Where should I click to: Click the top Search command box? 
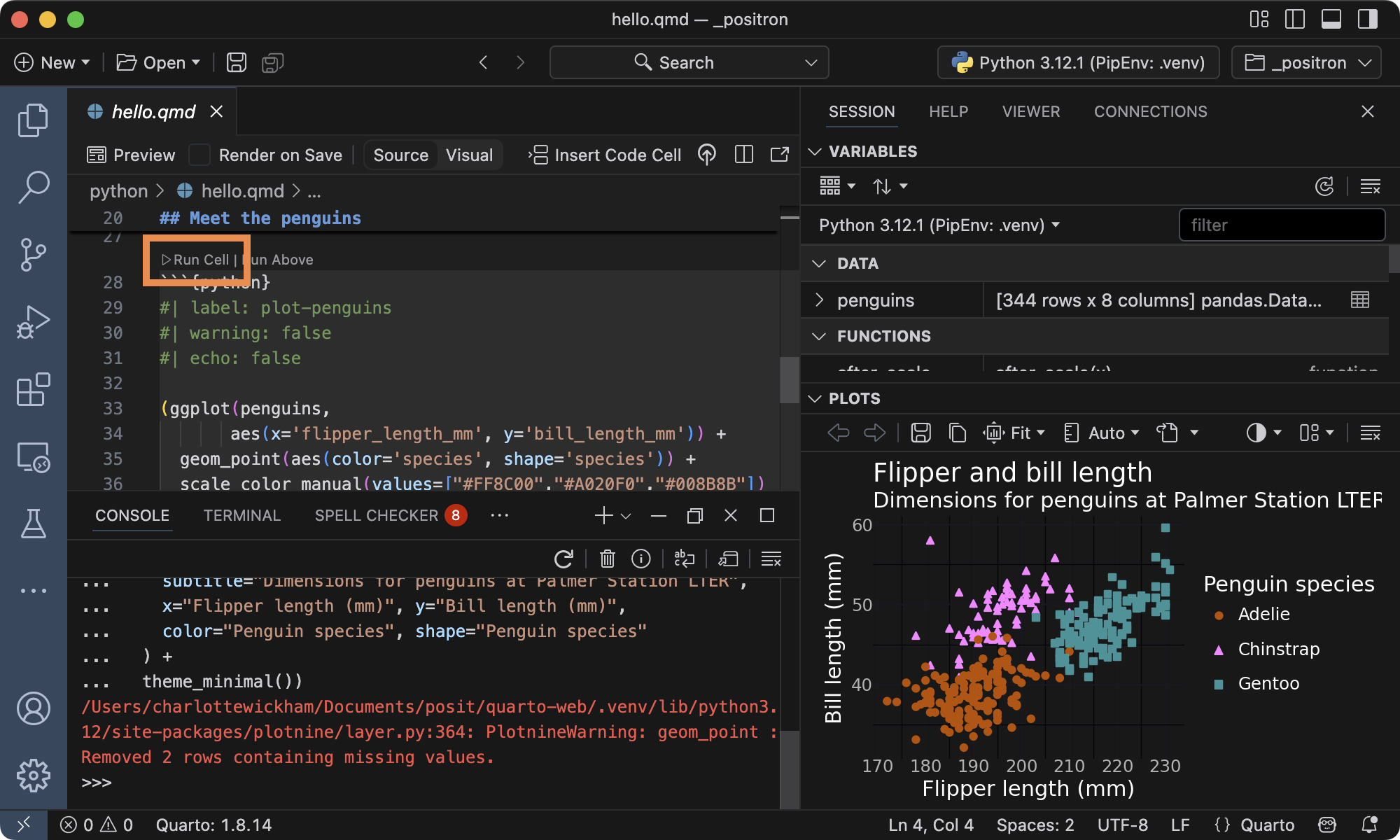689,62
